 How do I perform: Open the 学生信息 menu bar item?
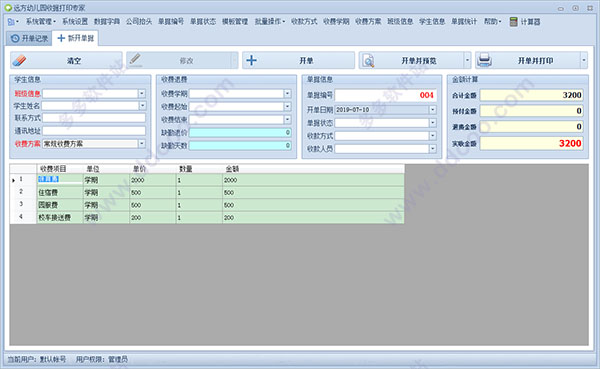[432, 22]
